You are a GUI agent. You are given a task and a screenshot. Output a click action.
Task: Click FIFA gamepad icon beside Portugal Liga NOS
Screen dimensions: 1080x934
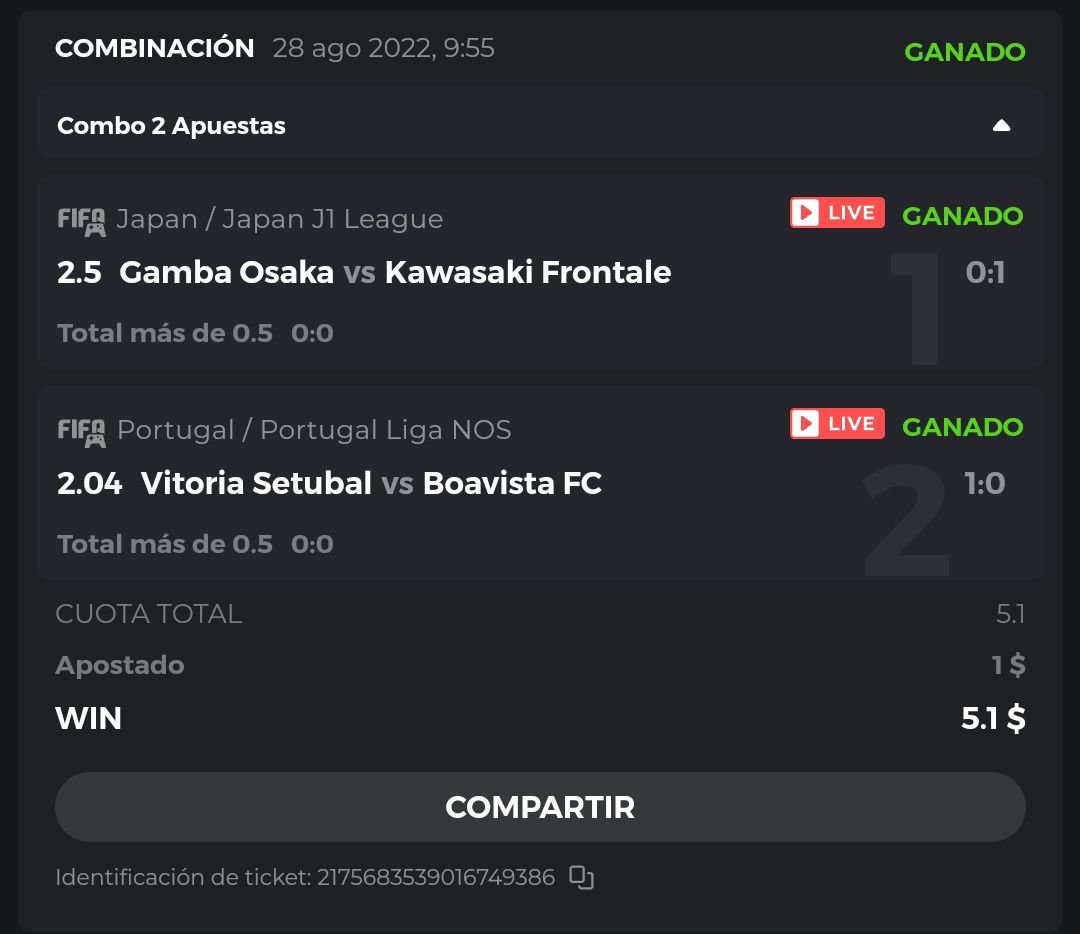(x=81, y=431)
